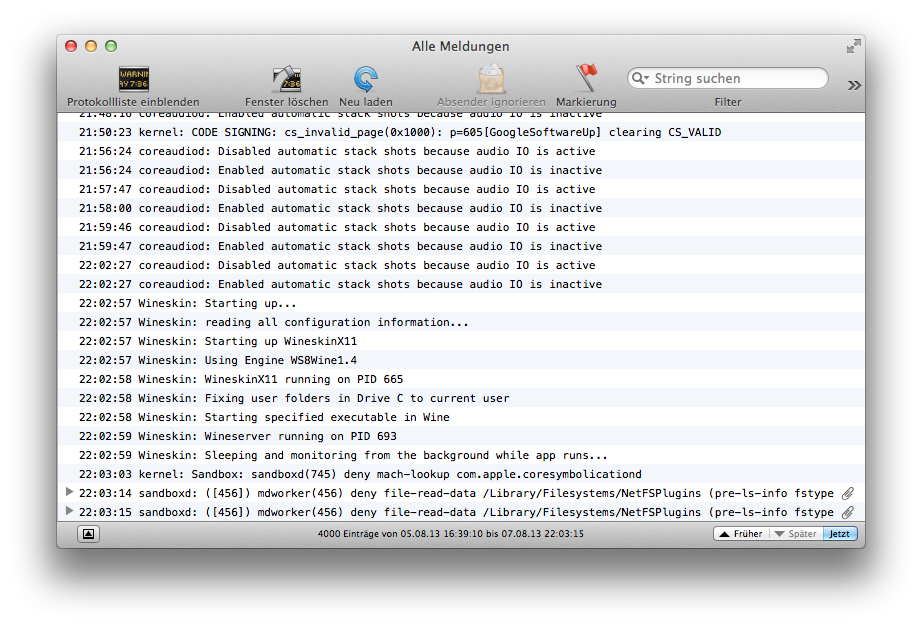922x627 pixels.
Task: Expand the 22:03:15 sandboxd log entry
Action: click(69, 511)
